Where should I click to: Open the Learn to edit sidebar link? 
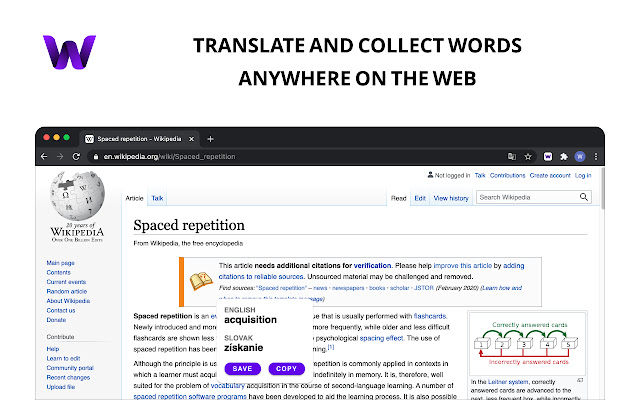pos(63,358)
